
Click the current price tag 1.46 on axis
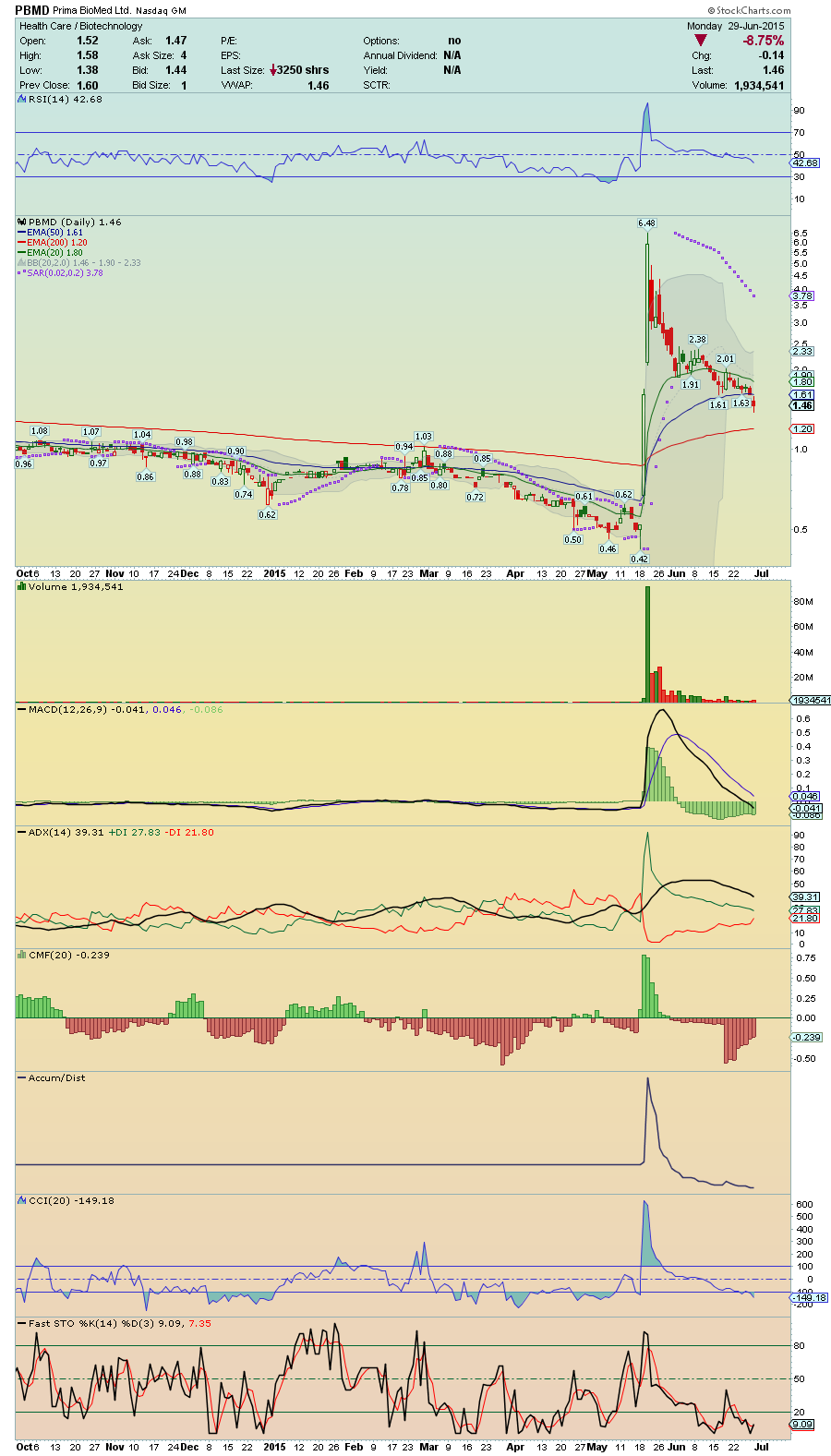(x=803, y=405)
